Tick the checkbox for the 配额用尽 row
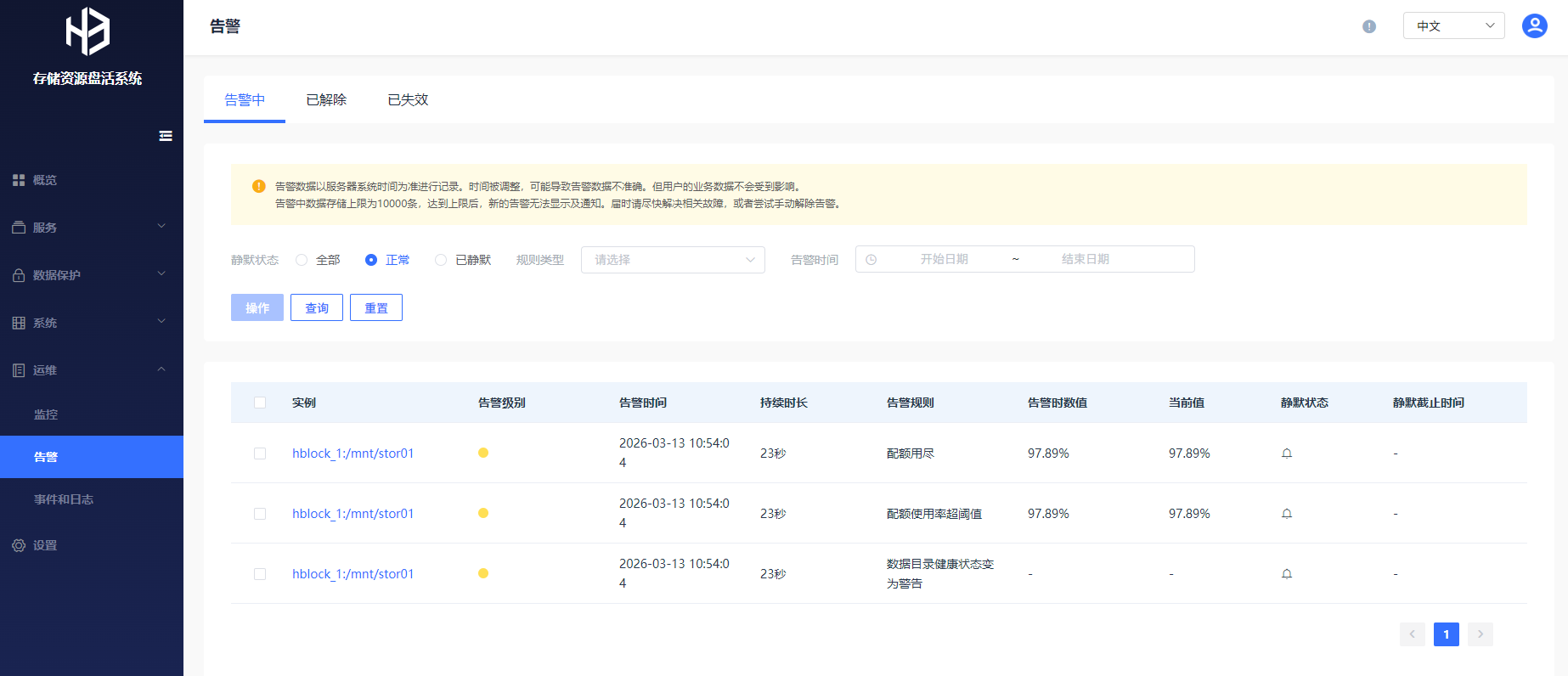1568x676 pixels. click(260, 453)
